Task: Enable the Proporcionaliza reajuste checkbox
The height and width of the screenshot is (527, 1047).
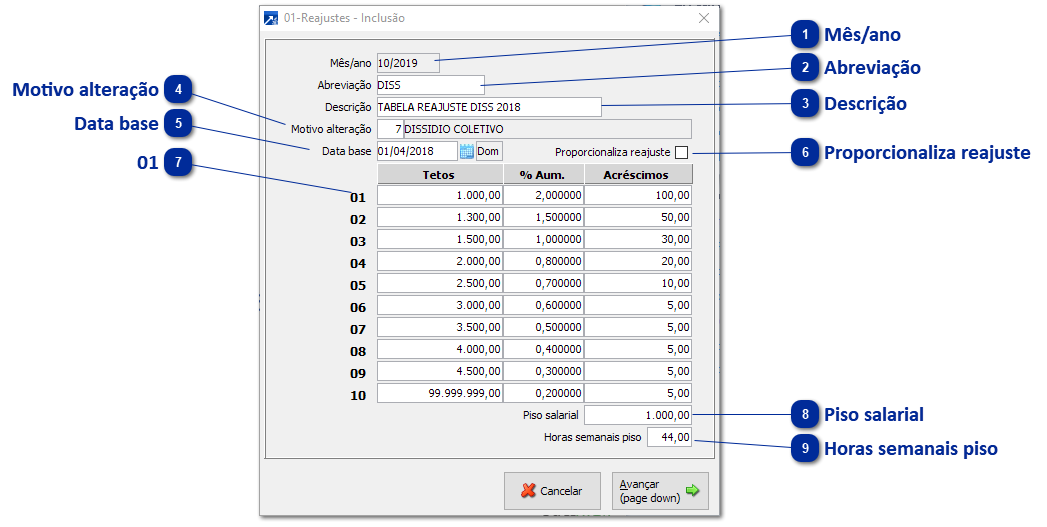Action: 682,152
